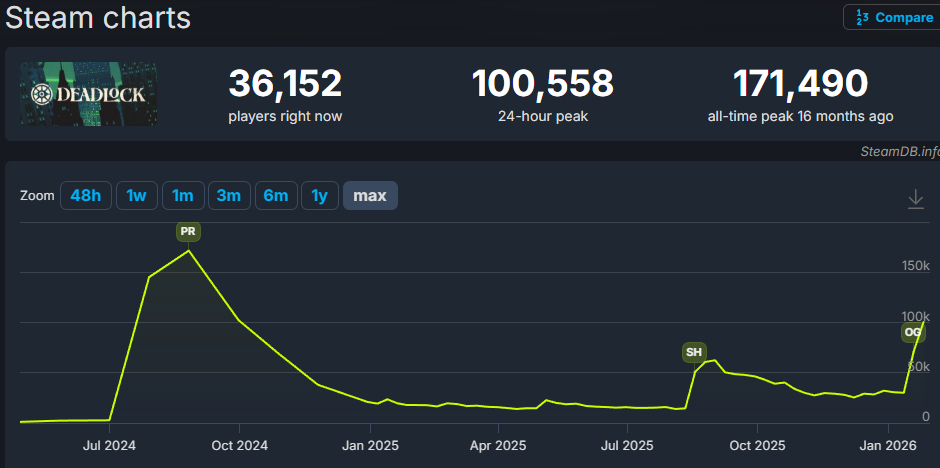Click the SH event marker badge

tap(694, 352)
